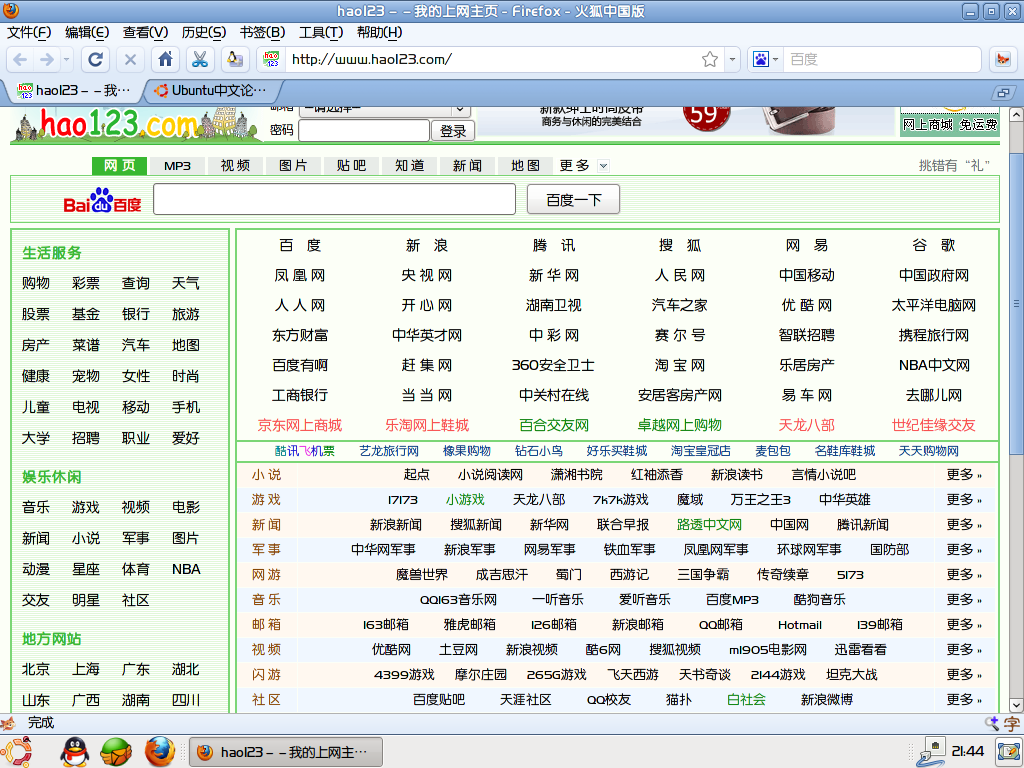Image resolution: width=1024 pixels, height=768 pixels.
Task: Click the vertical scrollbar thumb
Action: pos(1016,303)
